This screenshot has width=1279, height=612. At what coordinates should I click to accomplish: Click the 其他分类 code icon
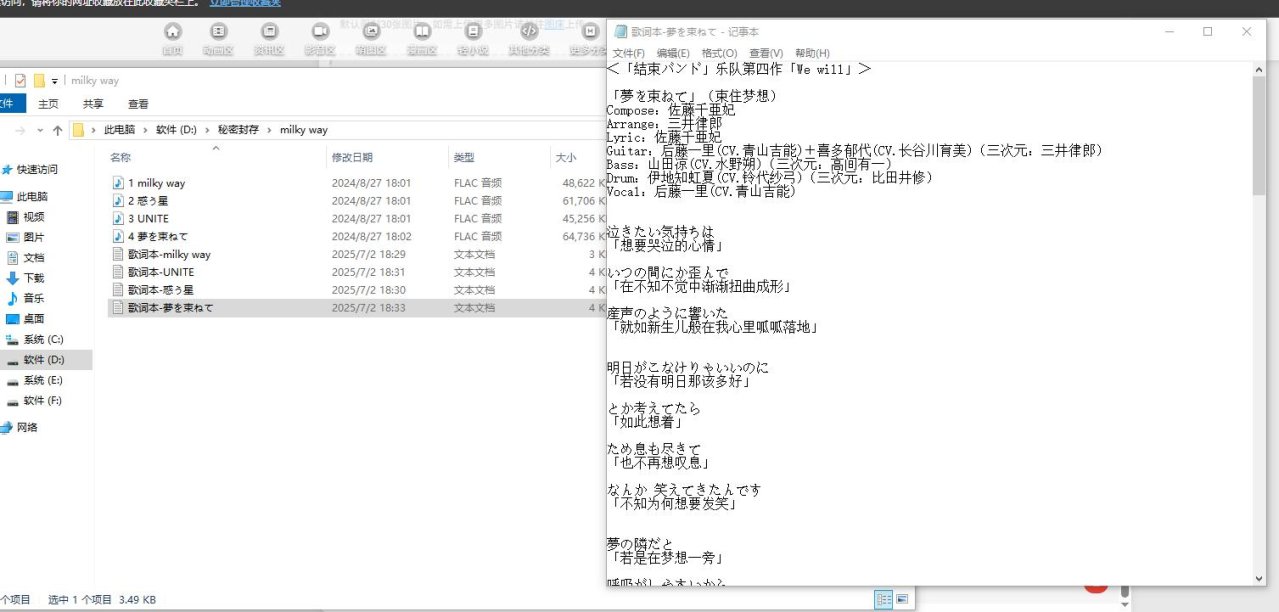pos(530,32)
